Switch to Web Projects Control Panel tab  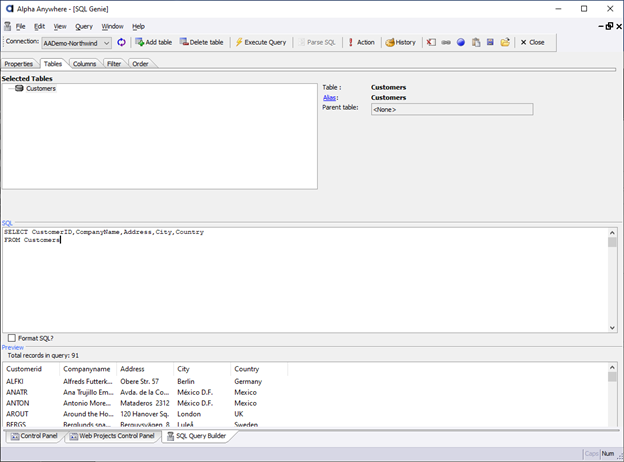112,436
